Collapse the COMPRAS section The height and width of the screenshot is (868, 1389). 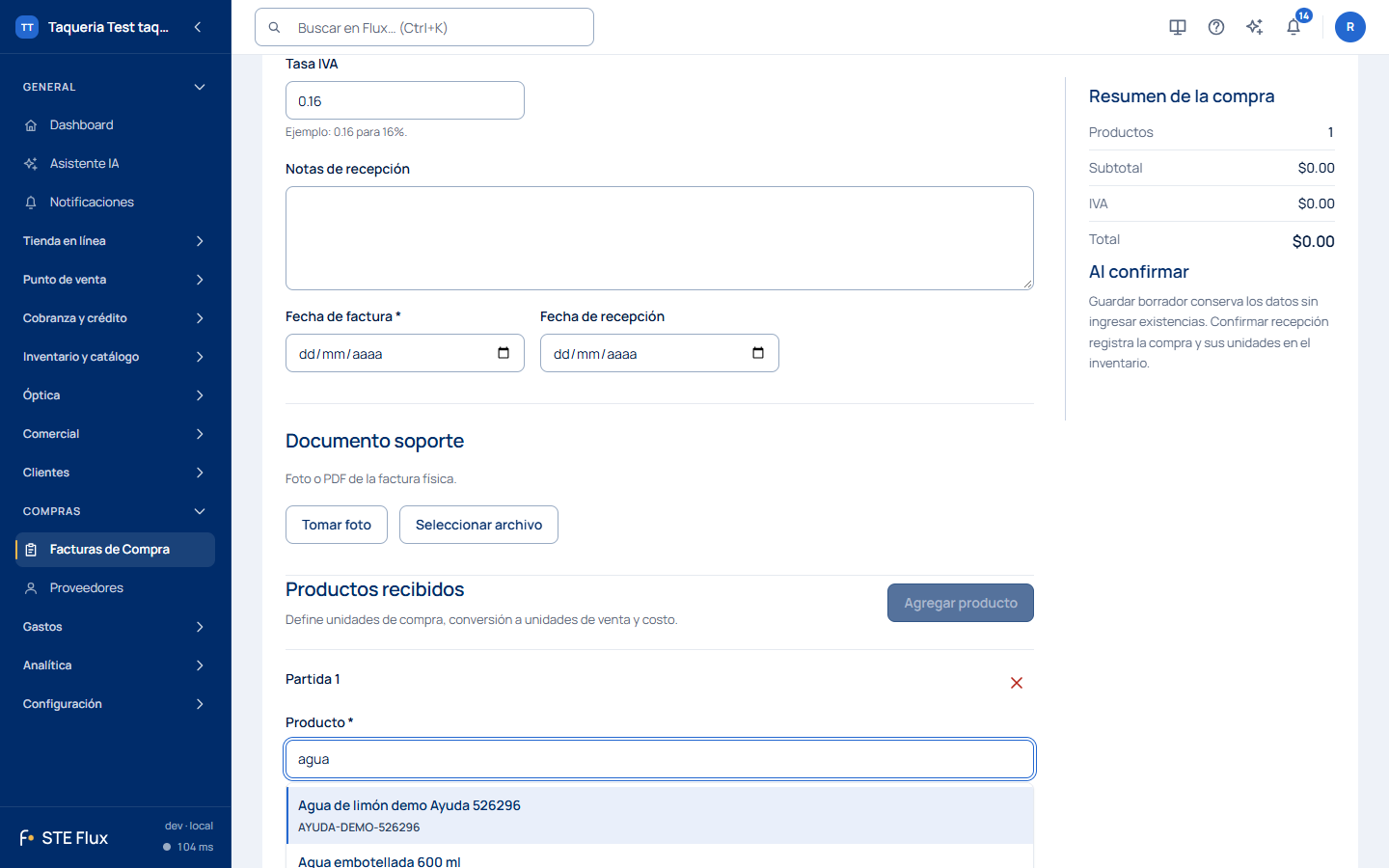(x=115, y=511)
